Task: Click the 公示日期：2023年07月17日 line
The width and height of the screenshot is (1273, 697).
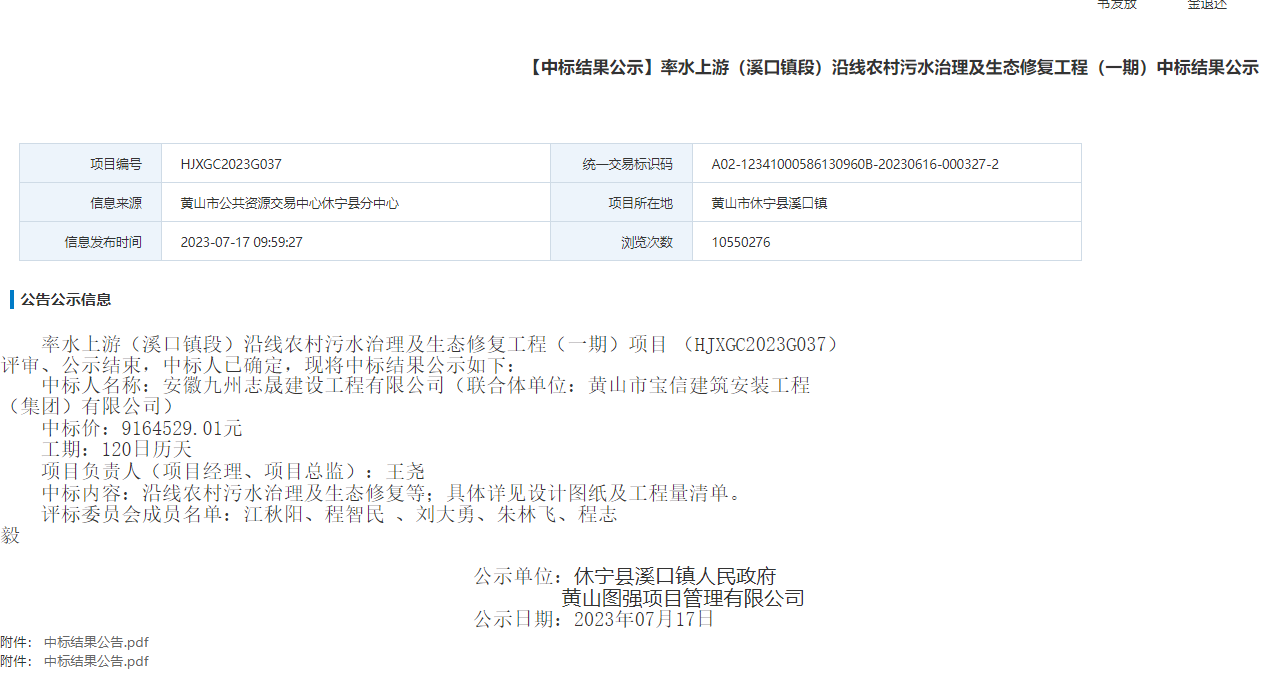Action: (x=594, y=619)
